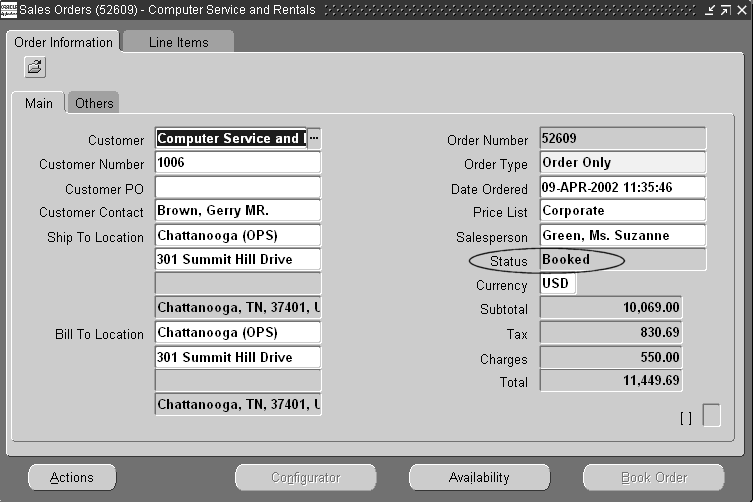This screenshot has height=502, width=753.
Task: Click the Date Ordered field
Action: [x=623, y=187]
